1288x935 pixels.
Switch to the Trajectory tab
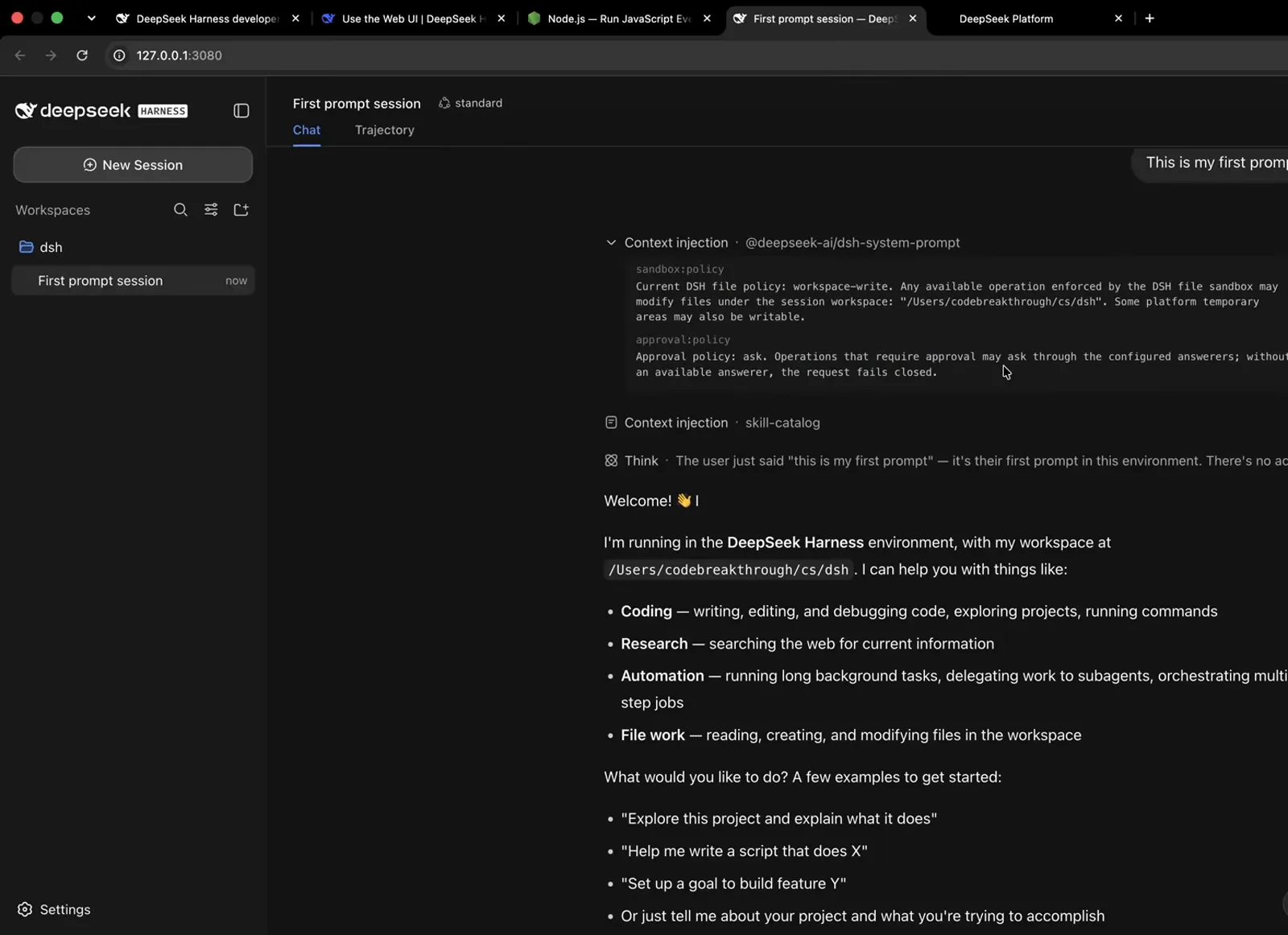click(385, 130)
